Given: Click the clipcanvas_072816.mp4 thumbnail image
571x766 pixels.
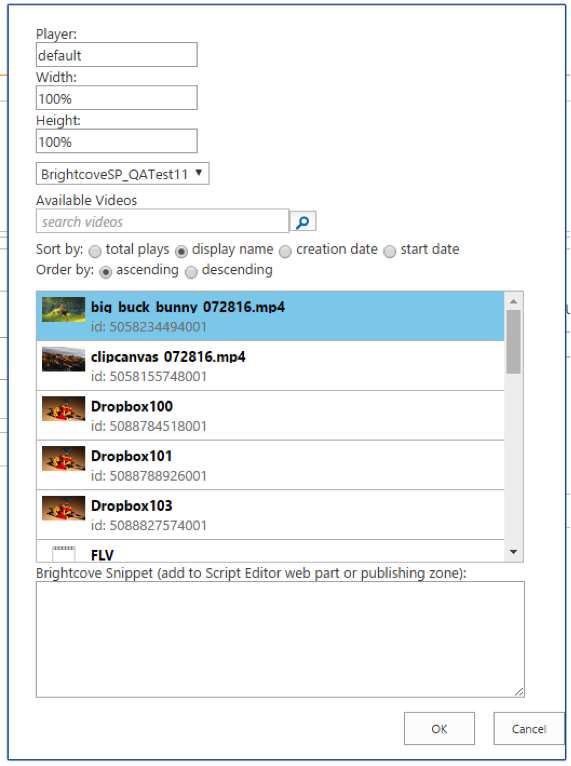Looking at the screenshot, I should click(63, 360).
